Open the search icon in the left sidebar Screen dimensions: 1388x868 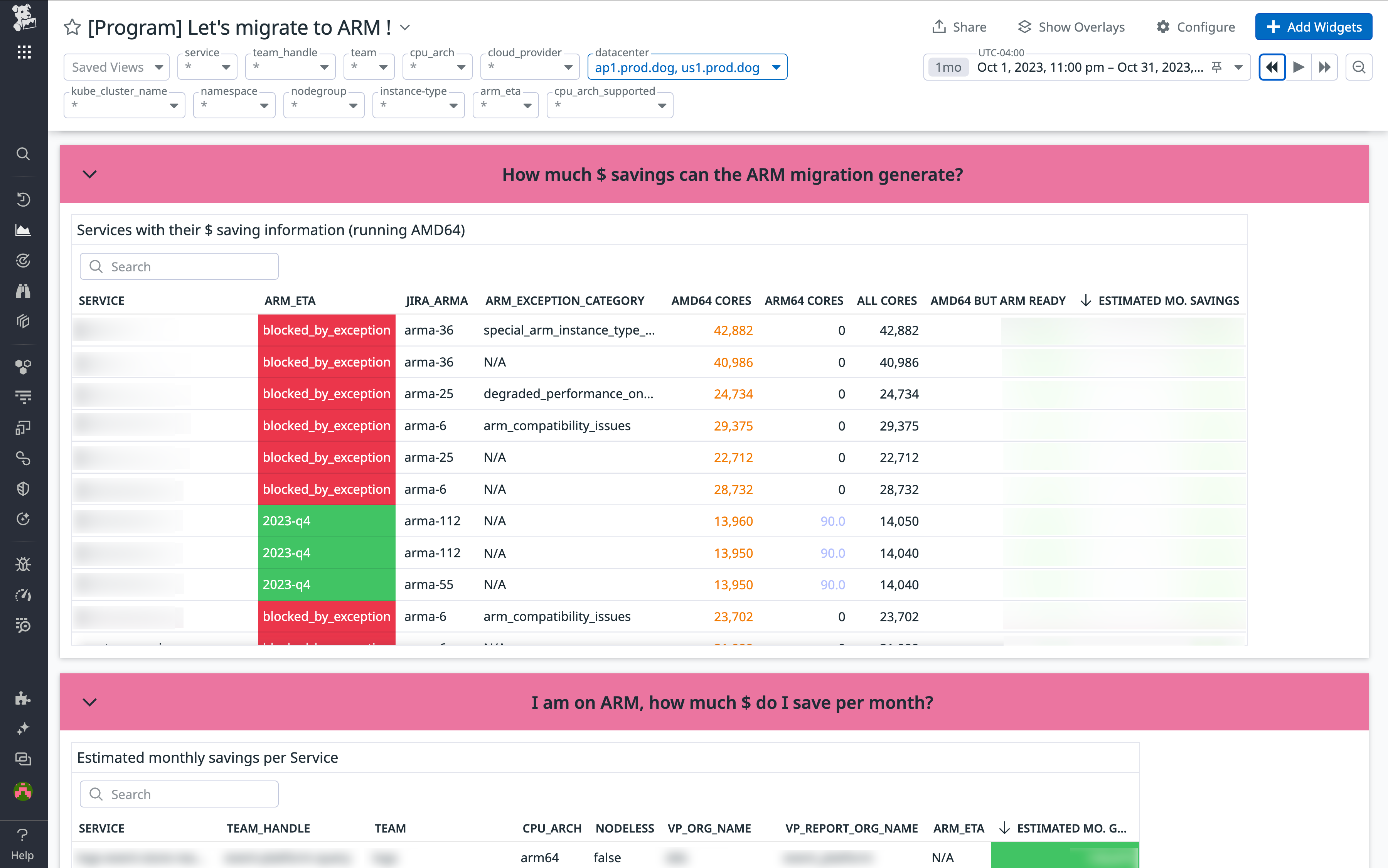pyautogui.click(x=23, y=154)
